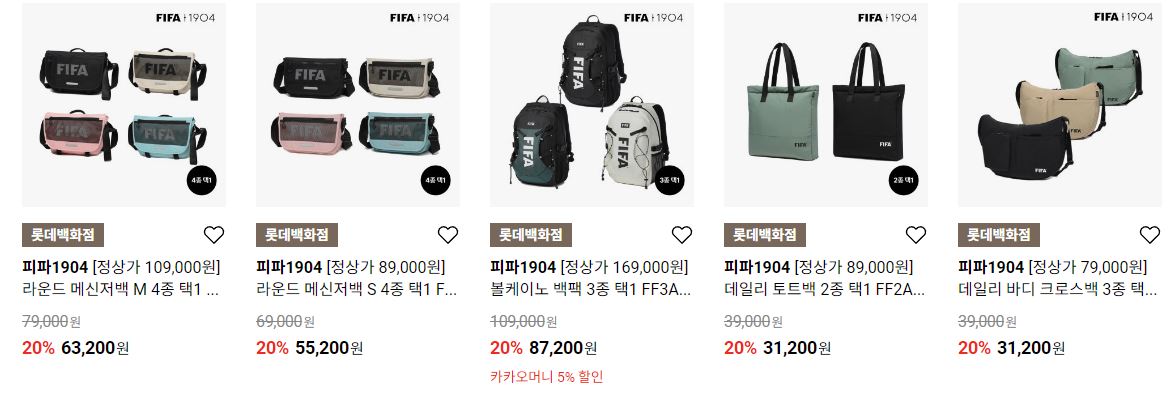1170x411 pixels.
Task: Click the 카카오머니 5% 할인 promotion text
Action: [x=546, y=377]
